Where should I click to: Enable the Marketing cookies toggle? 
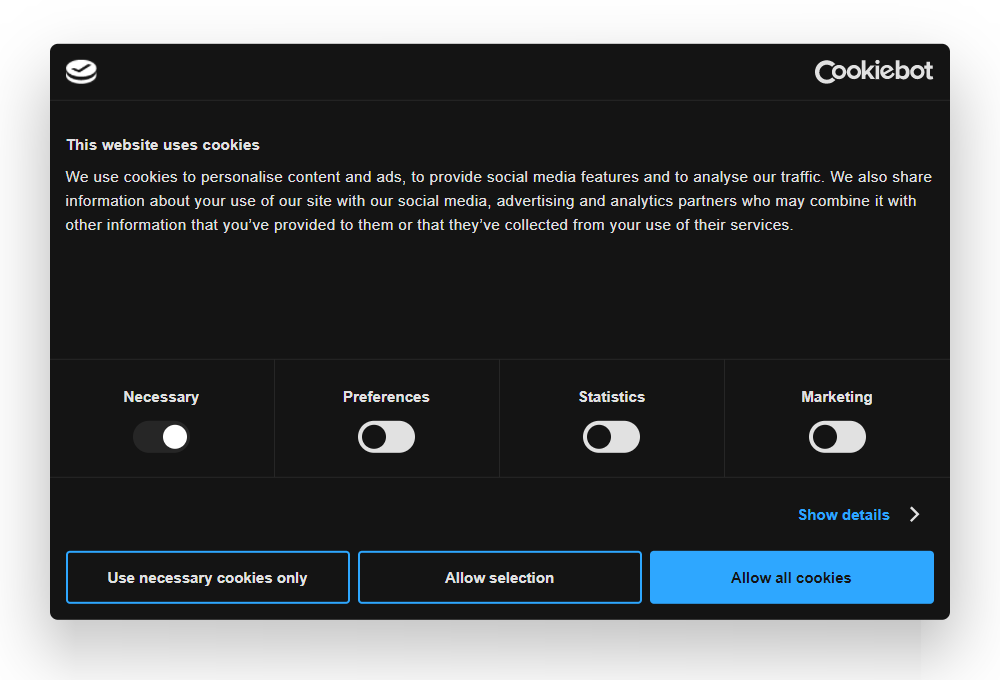click(x=837, y=437)
